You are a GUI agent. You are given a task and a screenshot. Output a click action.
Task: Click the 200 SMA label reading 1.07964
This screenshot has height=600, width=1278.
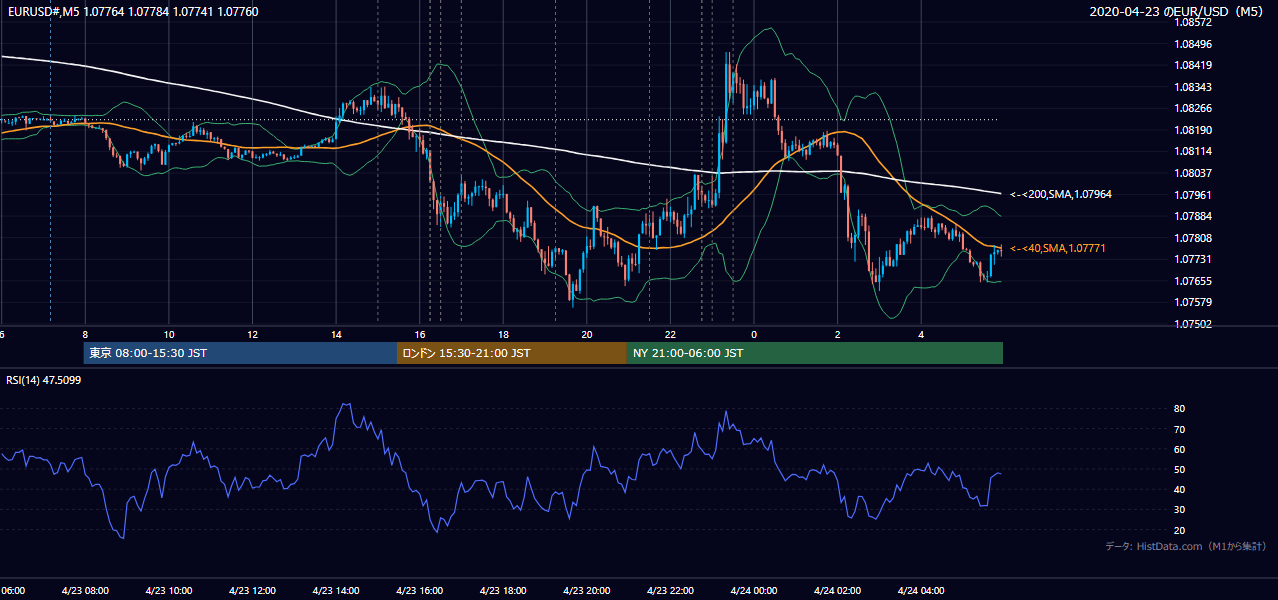[1060, 194]
